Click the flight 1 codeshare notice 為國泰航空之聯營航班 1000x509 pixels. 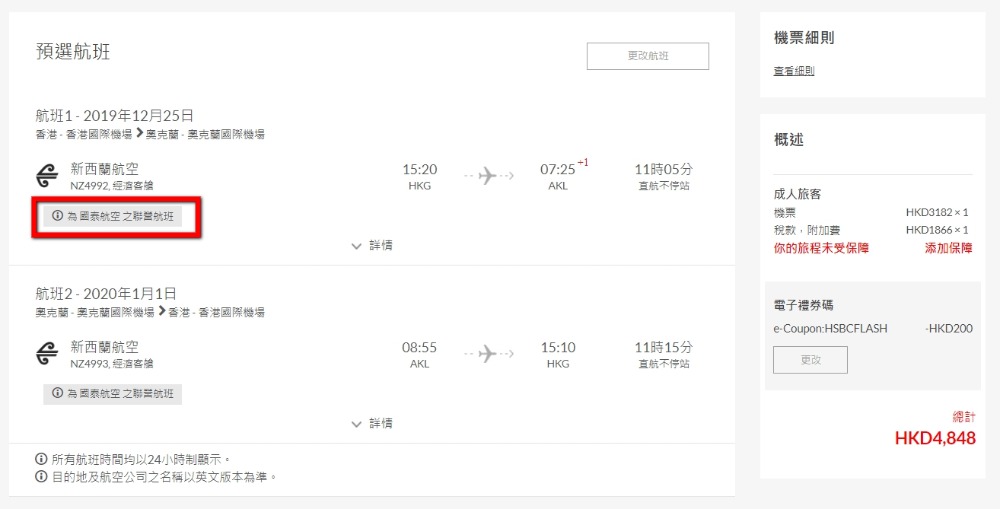pos(113,216)
